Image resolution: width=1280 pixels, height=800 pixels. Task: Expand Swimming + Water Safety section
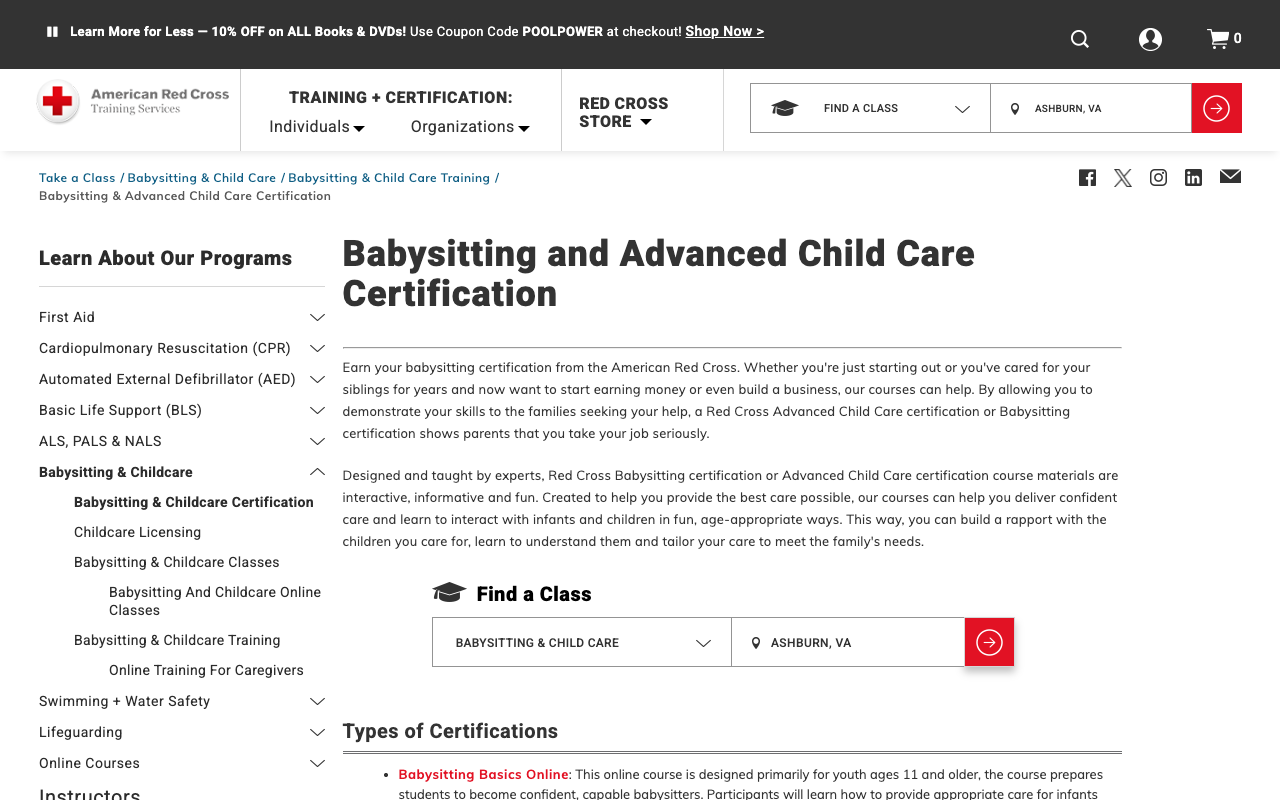(317, 701)
